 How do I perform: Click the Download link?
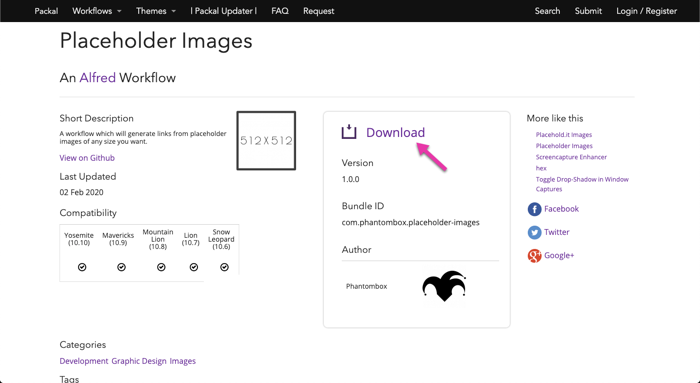[396, 132]
